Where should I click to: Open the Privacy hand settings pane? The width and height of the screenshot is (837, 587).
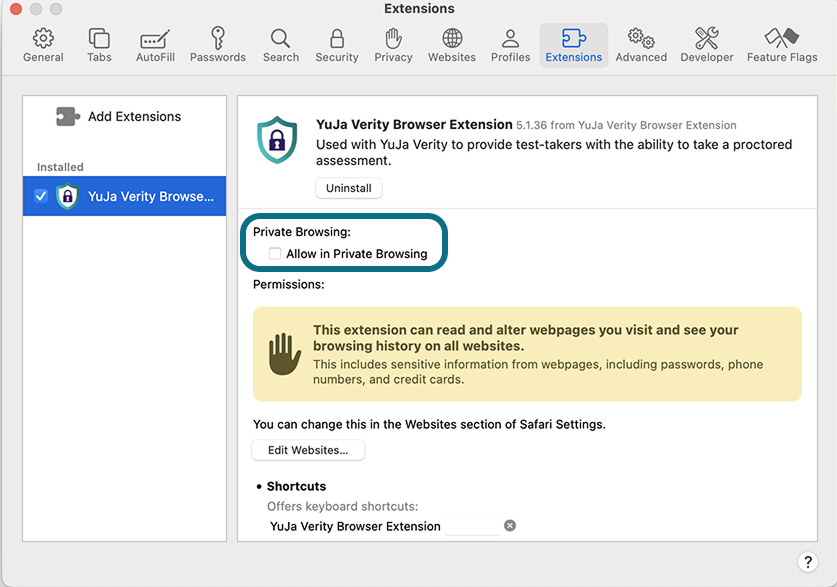coord(393,45)
